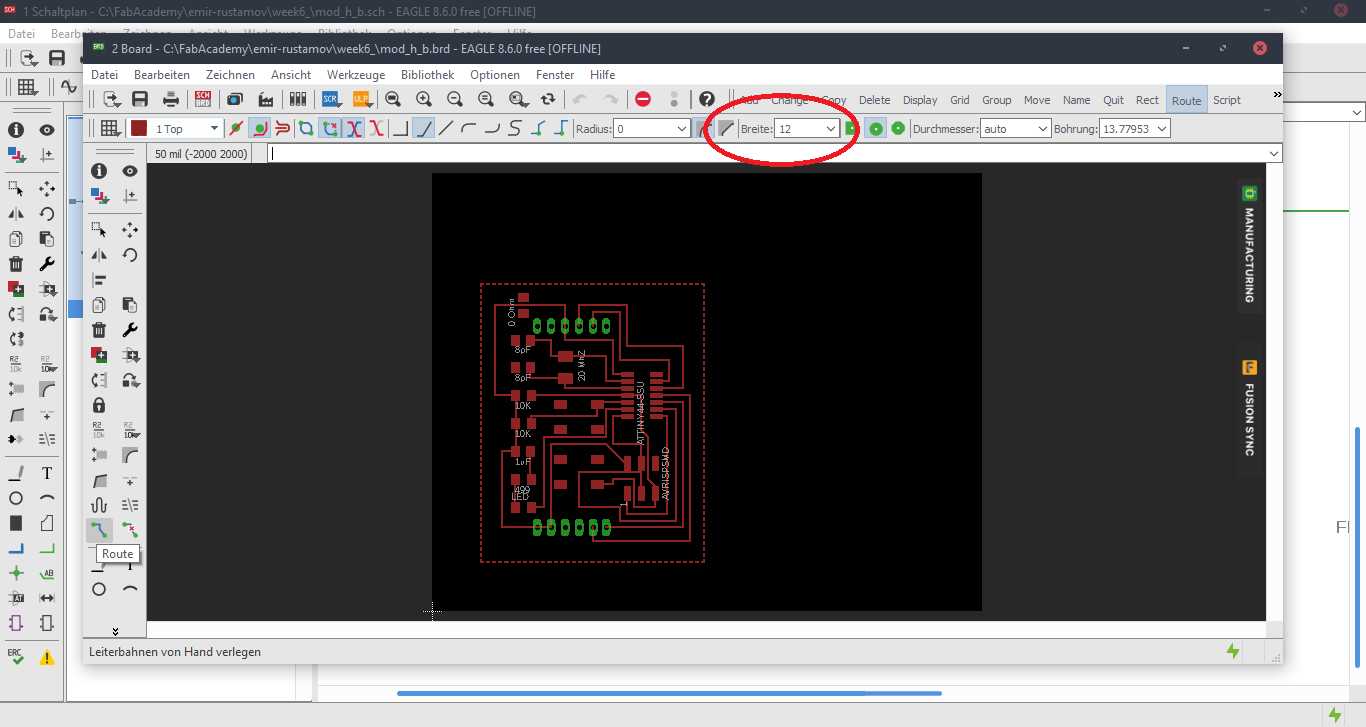The width and height of the screenshot is (1366, 727).
Task: Click the red Stop command icon
Action: pos(643,99)
